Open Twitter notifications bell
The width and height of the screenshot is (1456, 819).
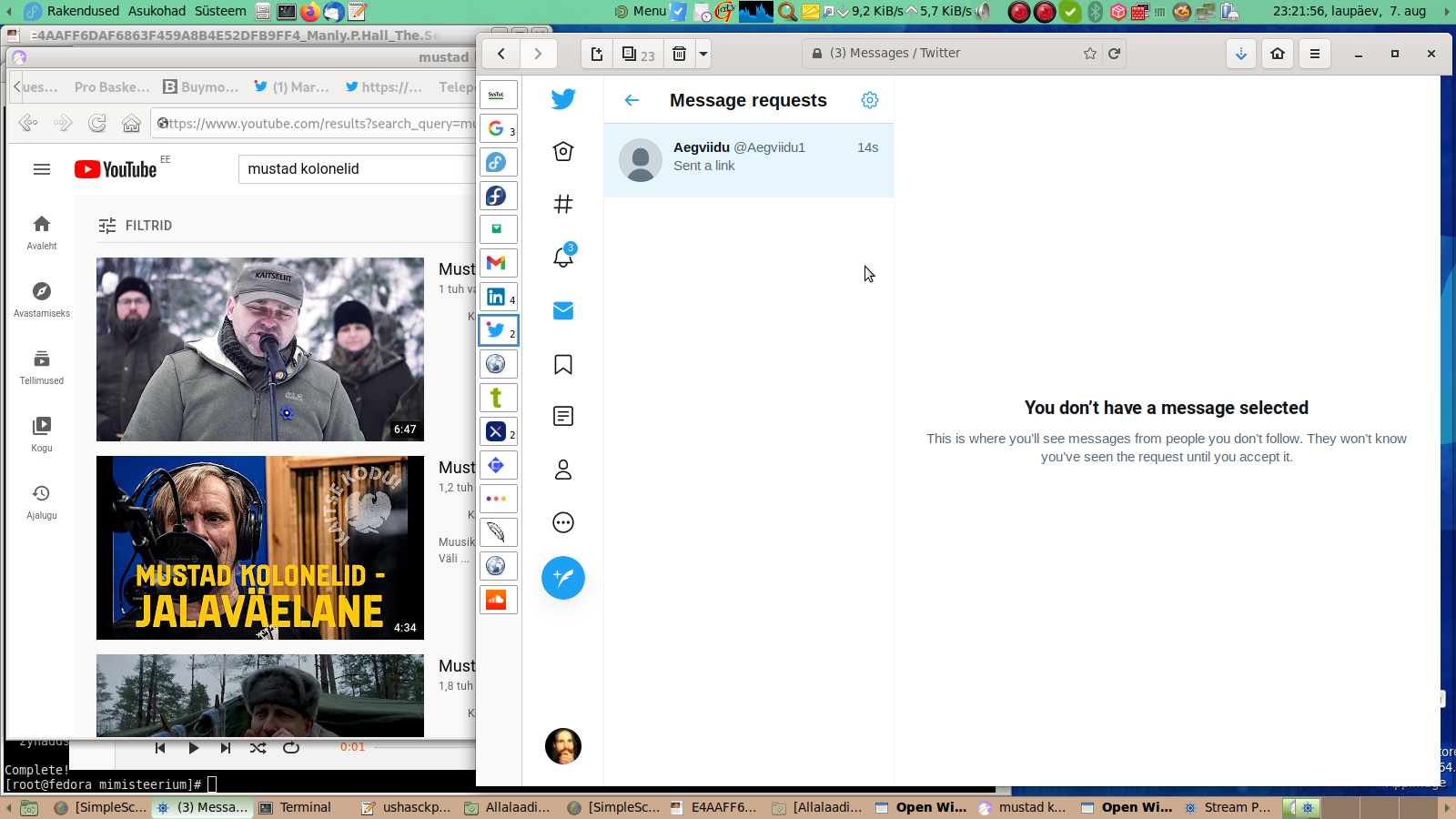[563, 258]
